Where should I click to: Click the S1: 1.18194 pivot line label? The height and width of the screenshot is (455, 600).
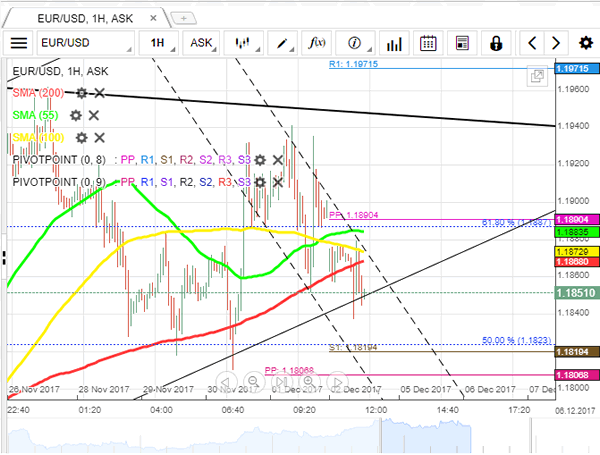(353, 347)
